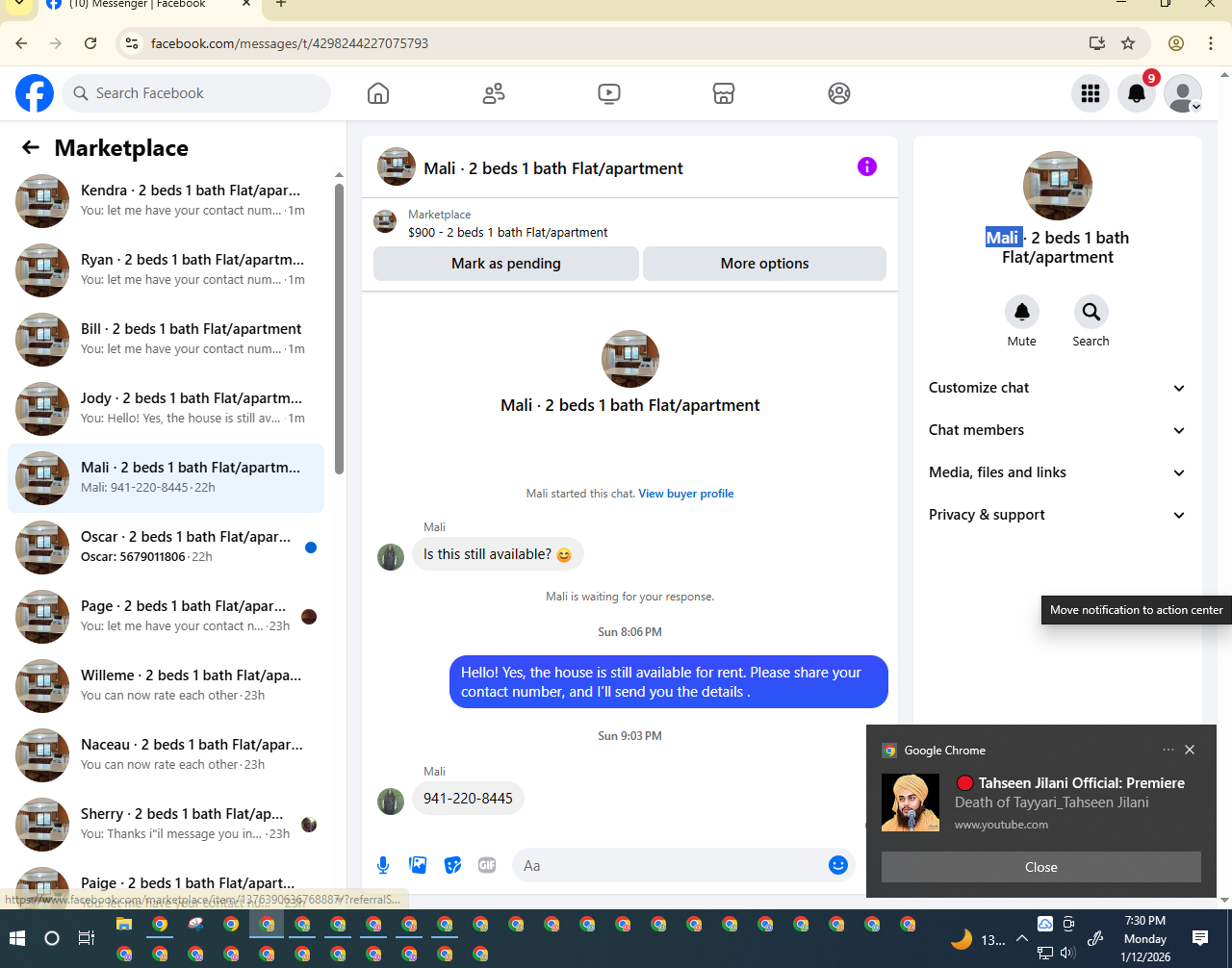
Task: Expand Privacy & support section
Action: coord(1057,515)
